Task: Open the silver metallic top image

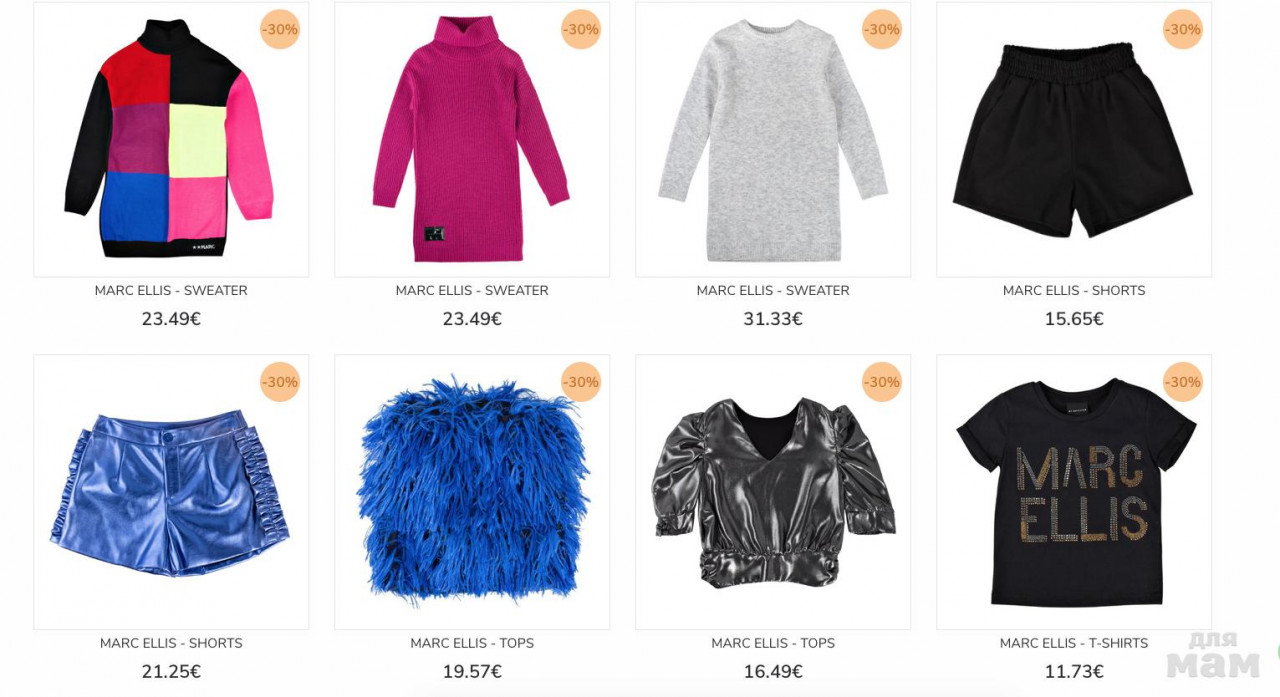Action: 773,492
